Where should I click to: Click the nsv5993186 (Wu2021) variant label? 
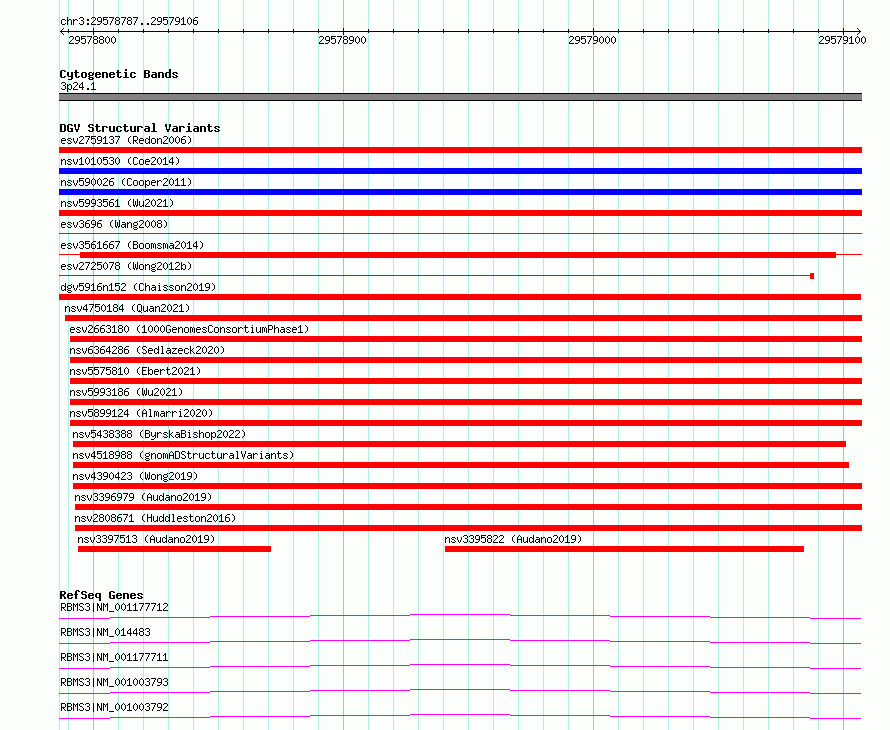tap(126, 392)
